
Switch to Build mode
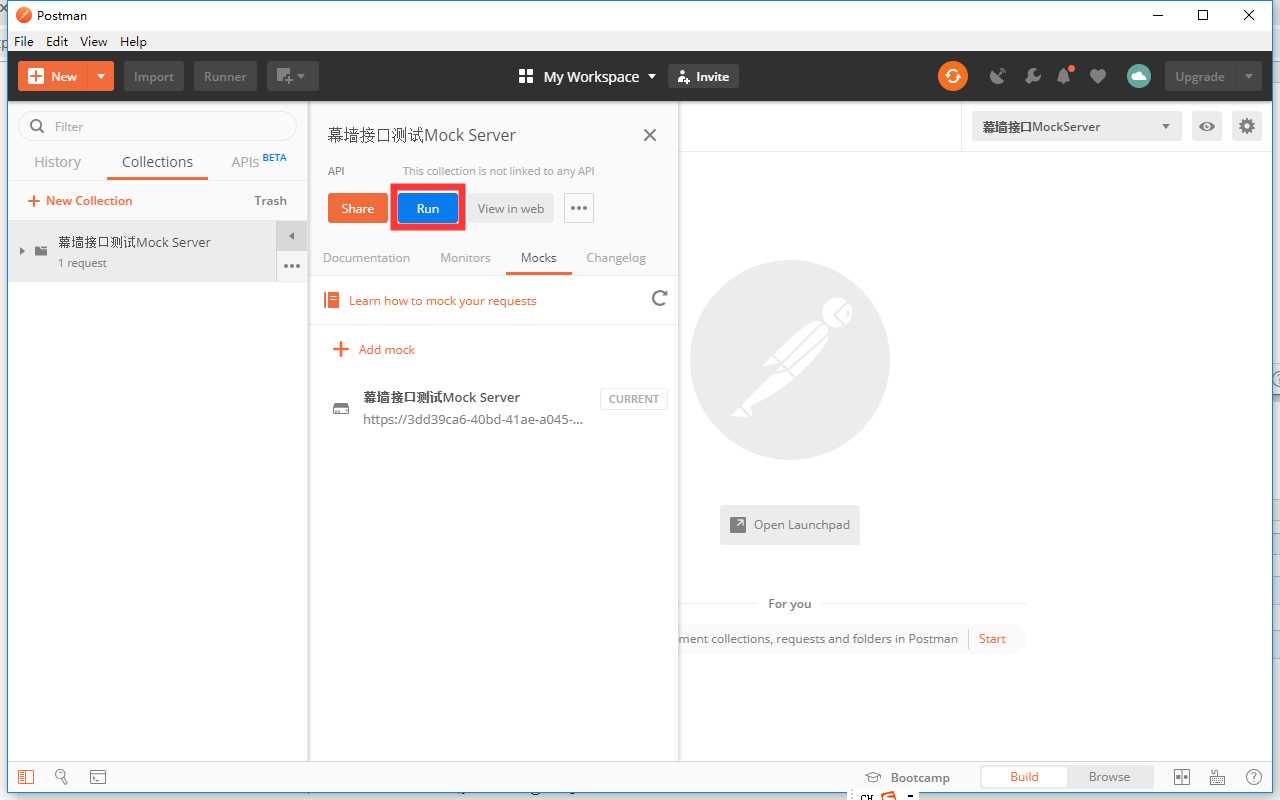pyautogui.click(x=1024, y=777)
